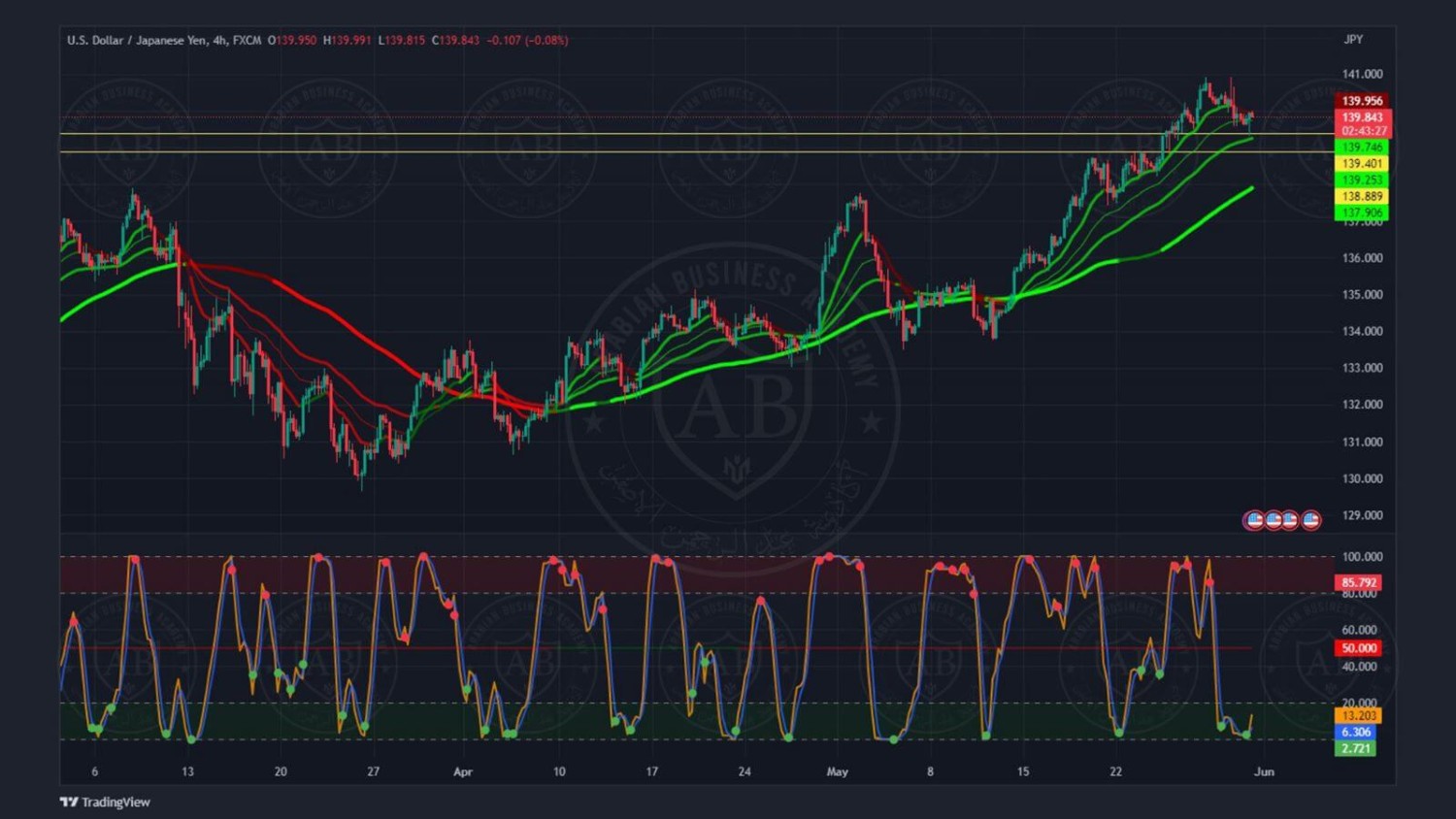This screenshot has height=819, width=1456.
Task: Select the upper yellow horizontal line
Action: 697,134
